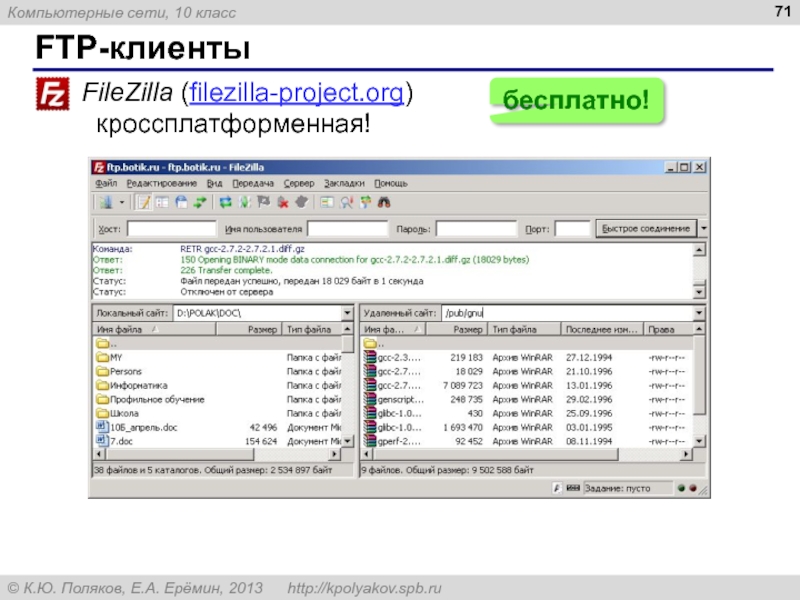Select the 7.doc file icon
800x600 pixels.
pyautogui.click(x=103, y=441)
